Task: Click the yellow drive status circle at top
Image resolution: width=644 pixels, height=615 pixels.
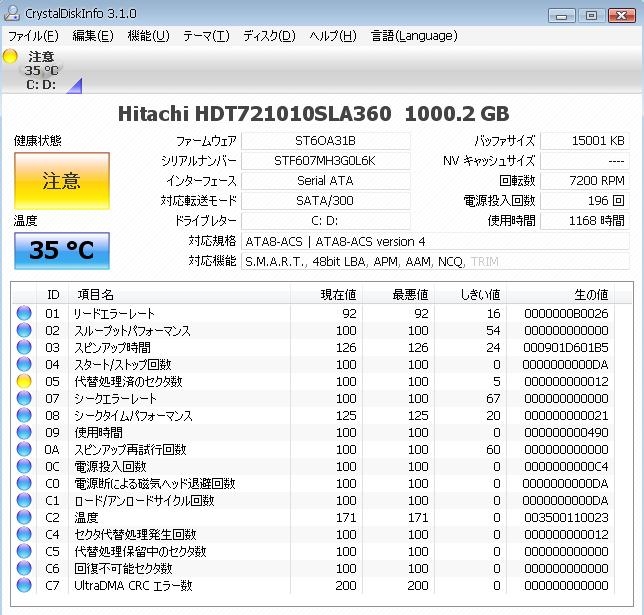Action: pyautogui.click(x=10, y=56)
